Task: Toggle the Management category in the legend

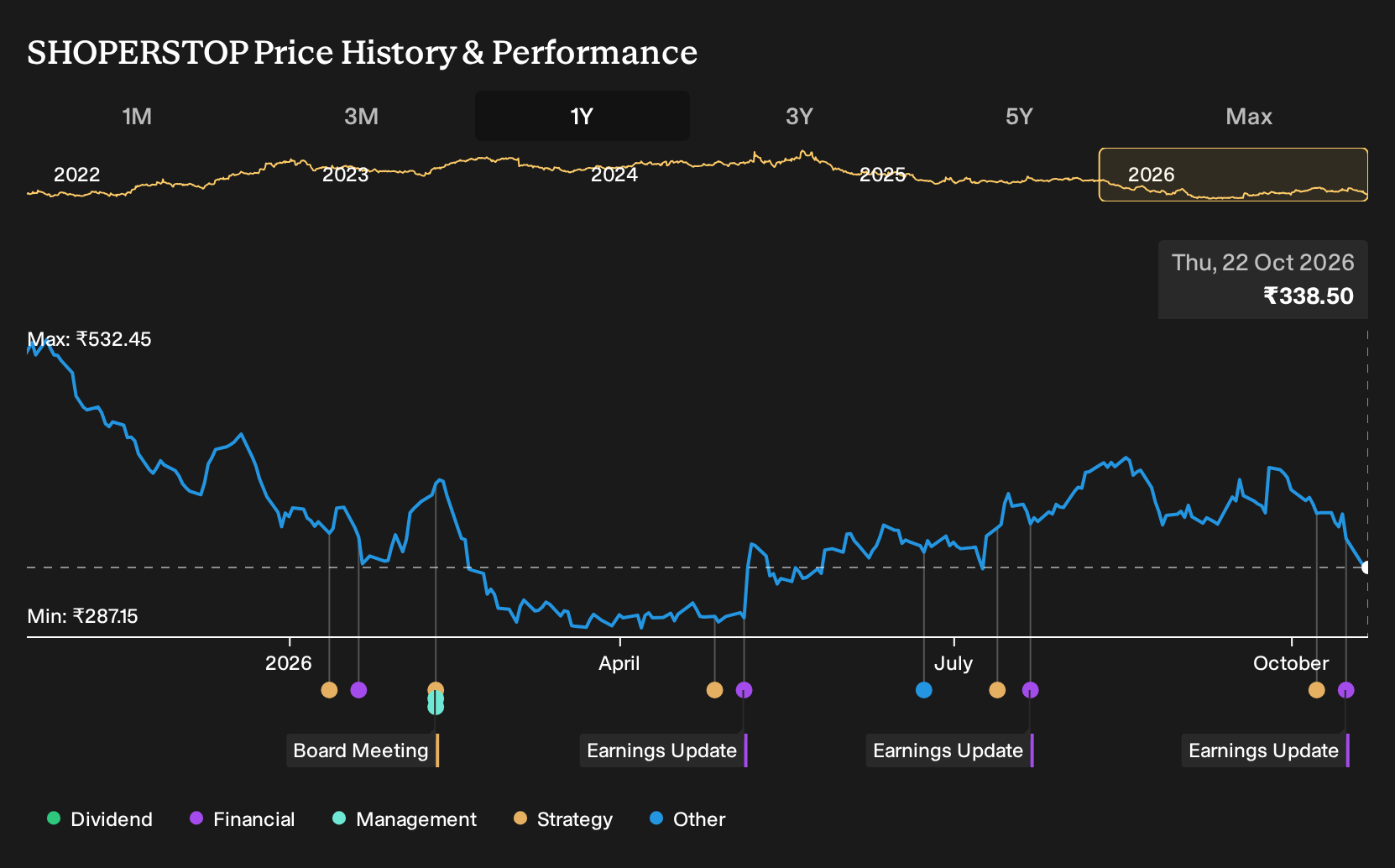Action: coord(405,819)
